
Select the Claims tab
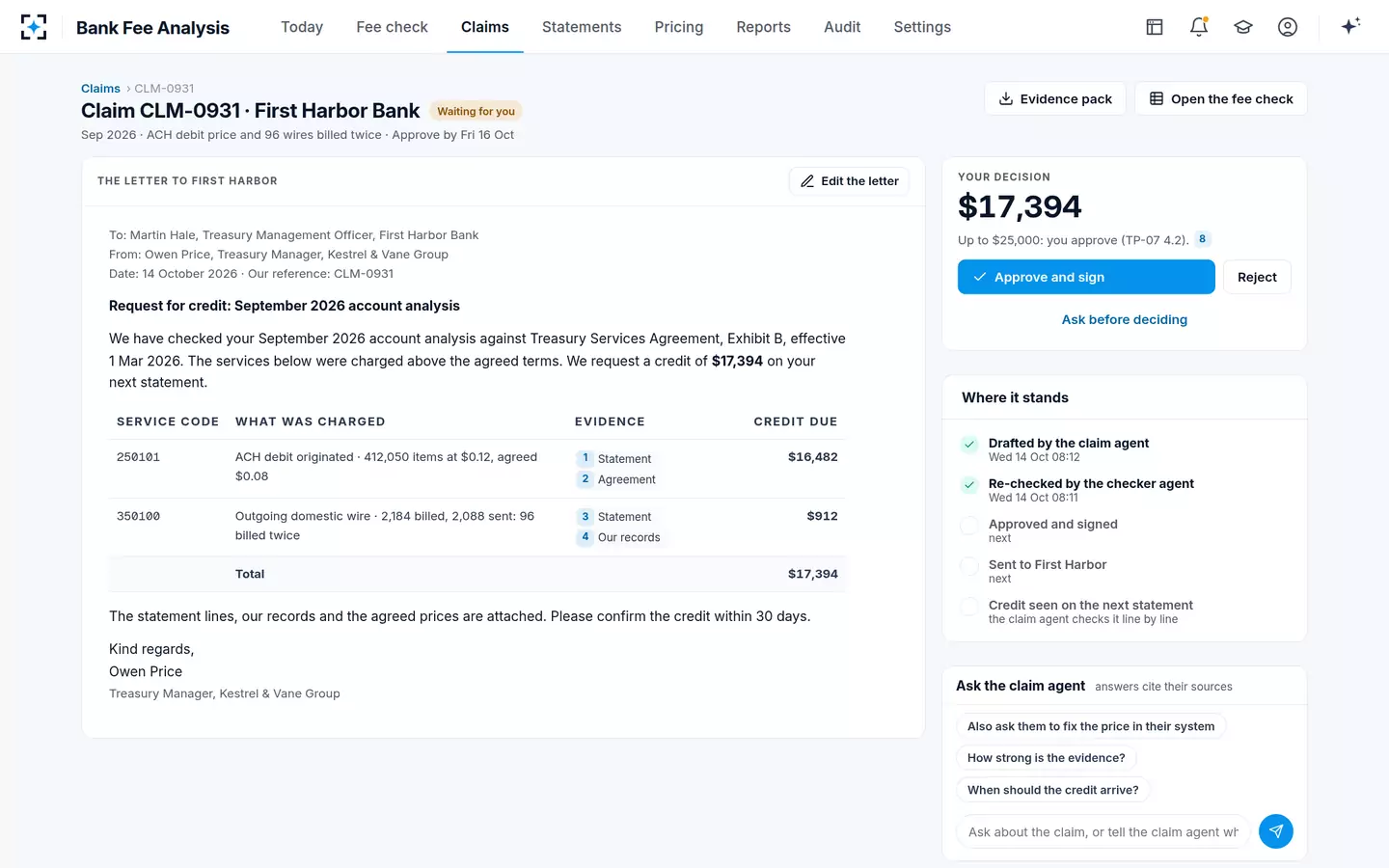[x=485, y=27]
